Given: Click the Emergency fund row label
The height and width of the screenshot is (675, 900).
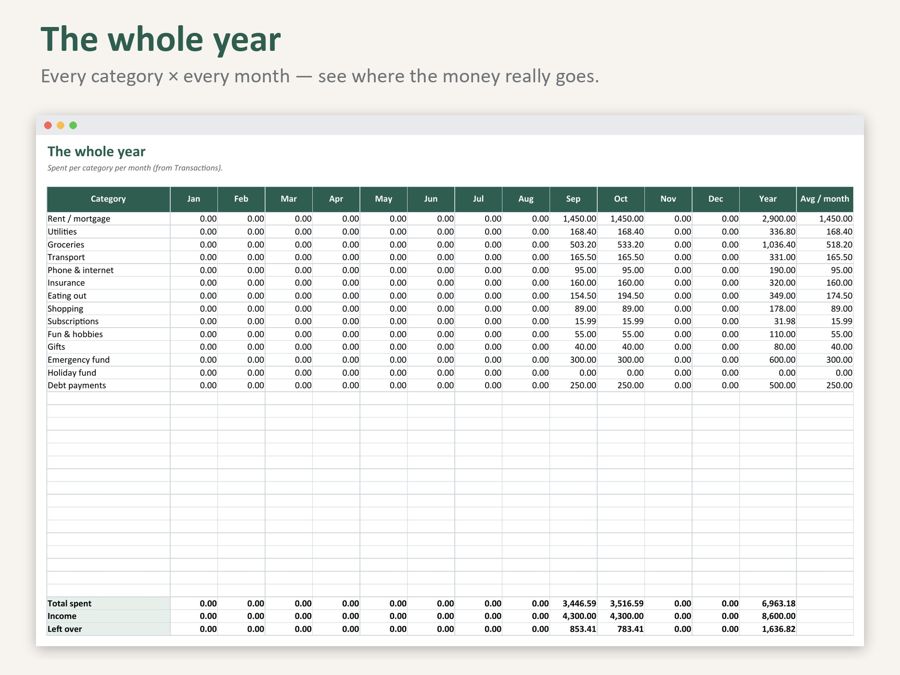Looking at the screenshot, I should (79, 360).
